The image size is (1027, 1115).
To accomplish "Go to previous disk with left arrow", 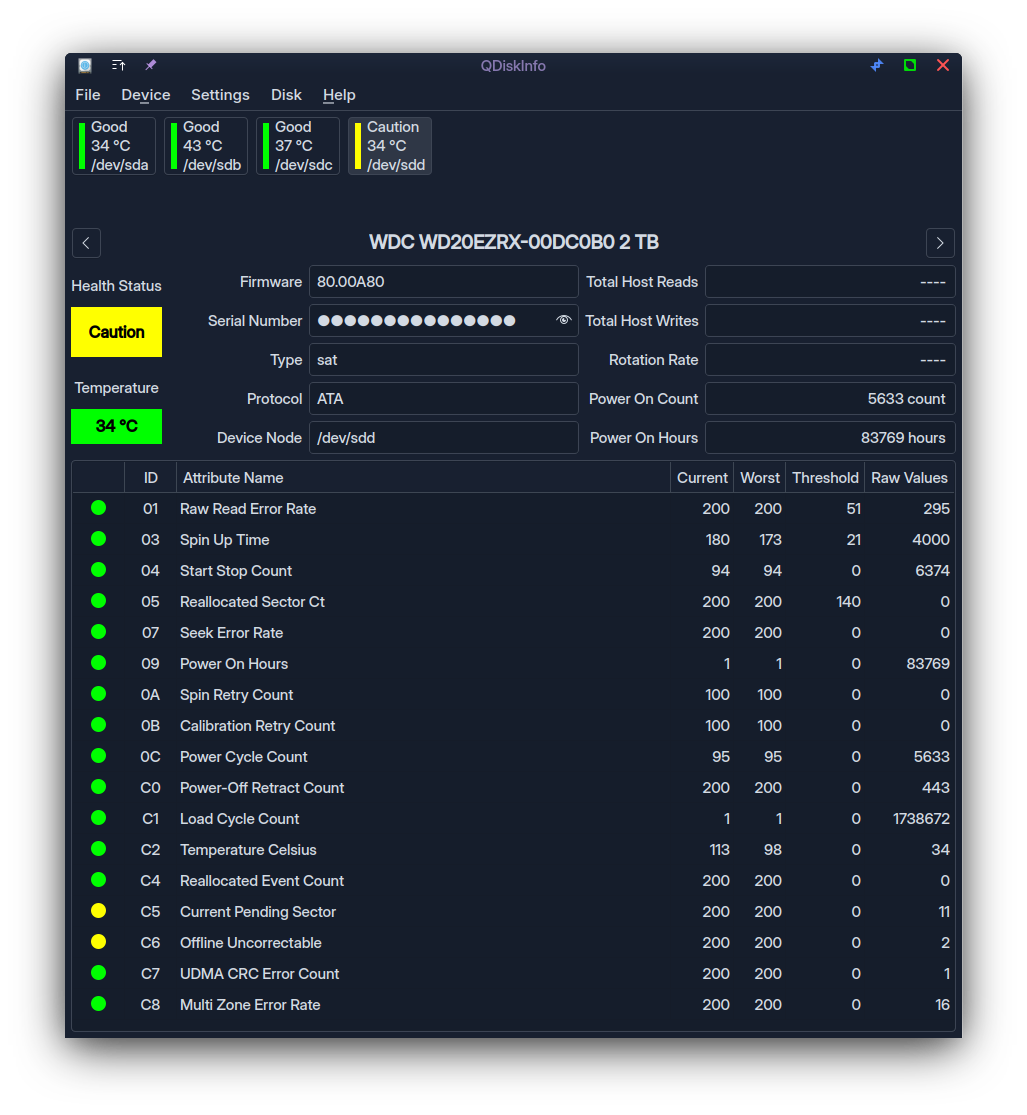I will click(x=86, y=243).
